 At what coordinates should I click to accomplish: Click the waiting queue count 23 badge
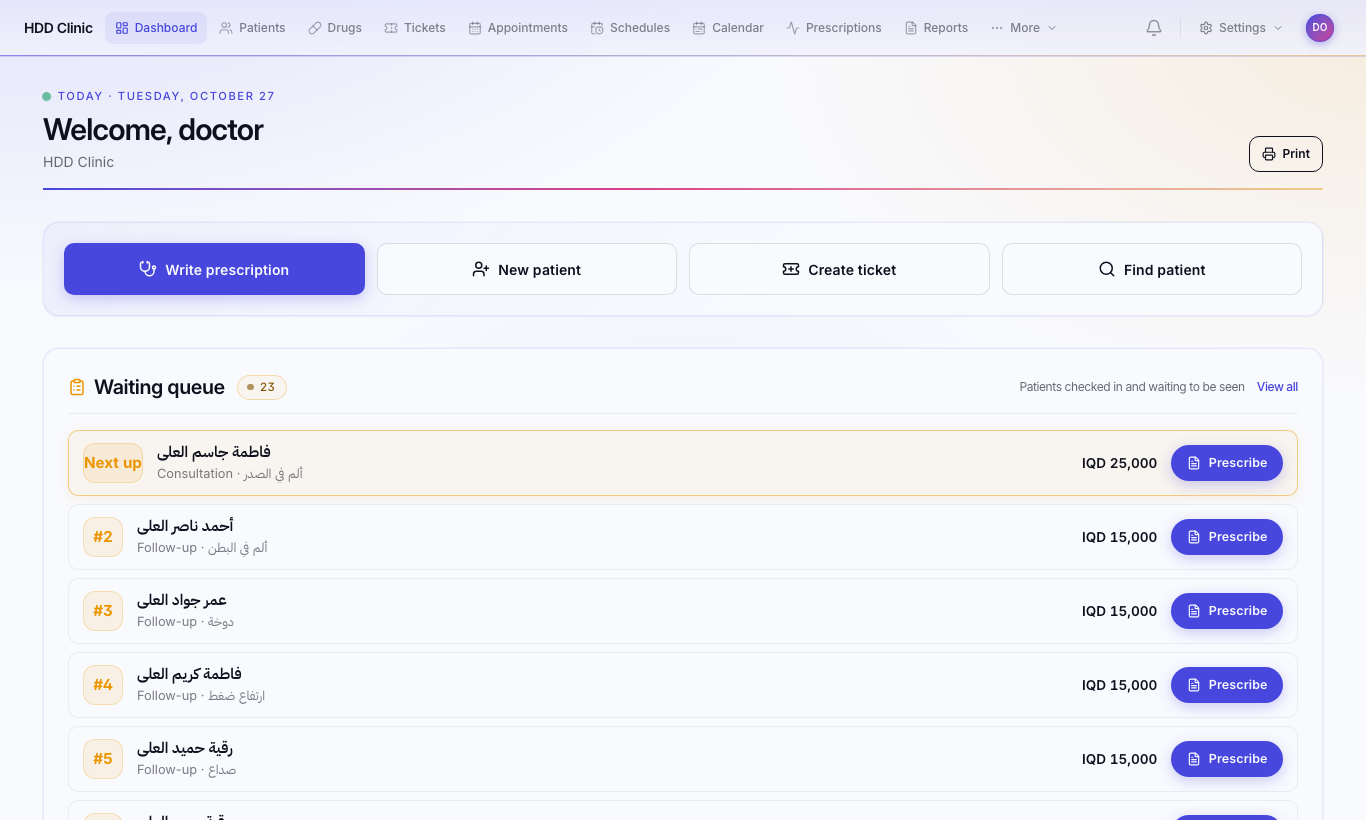coord(262,387)
